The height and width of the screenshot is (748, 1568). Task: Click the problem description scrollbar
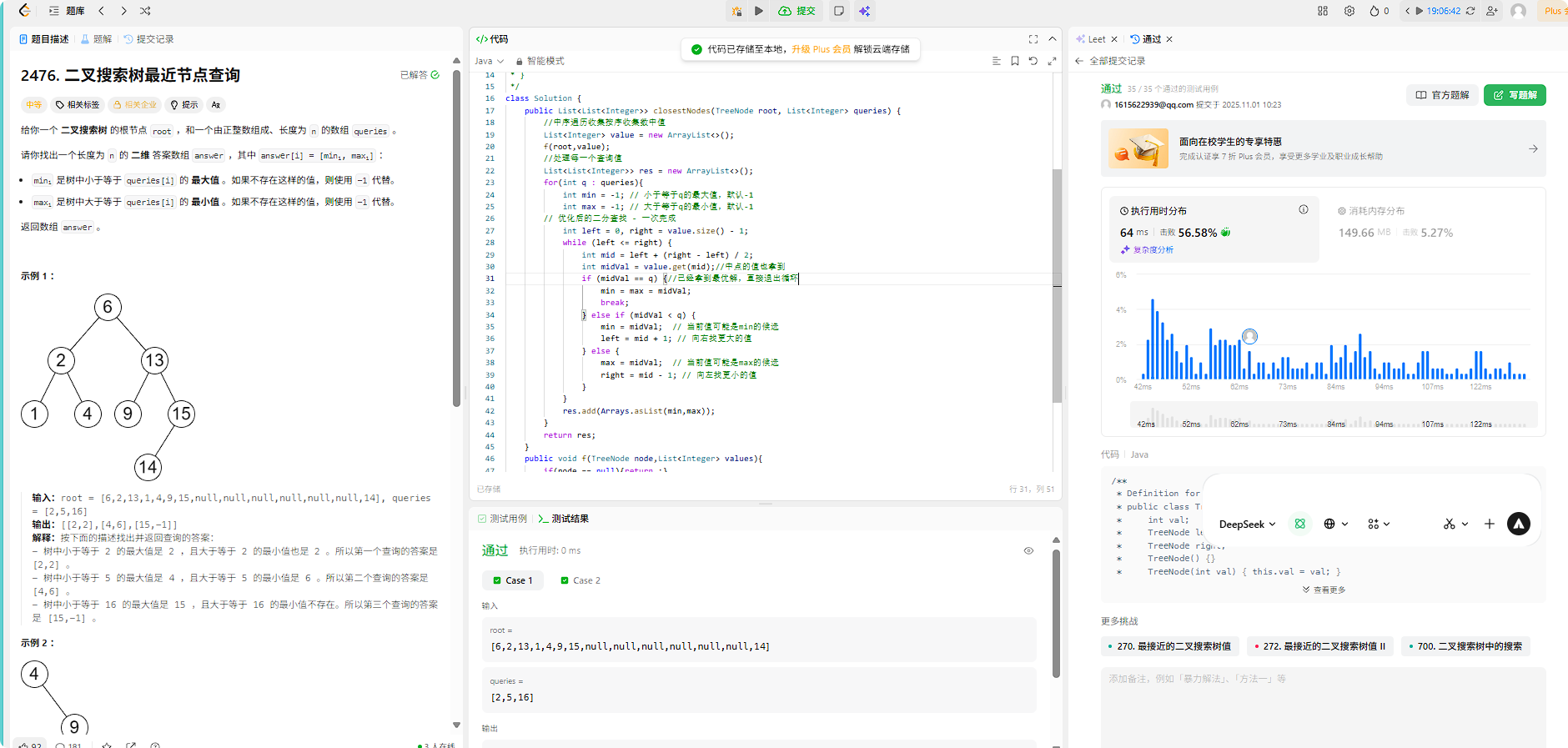(x=456, y=238)
